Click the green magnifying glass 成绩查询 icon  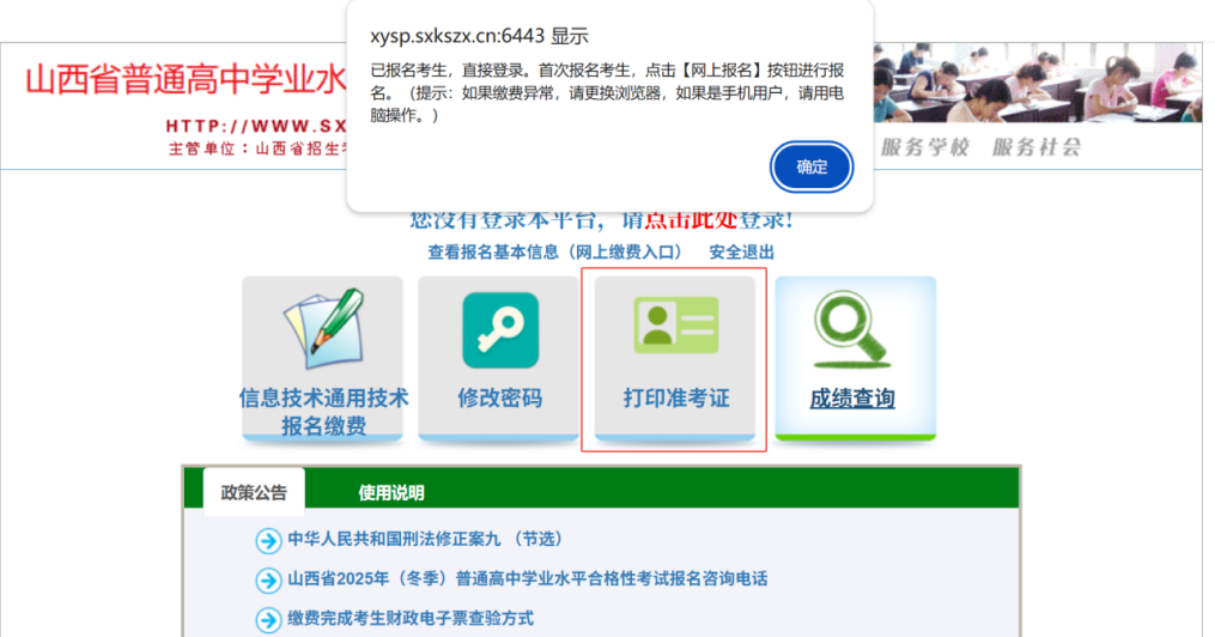click(852, 329)
